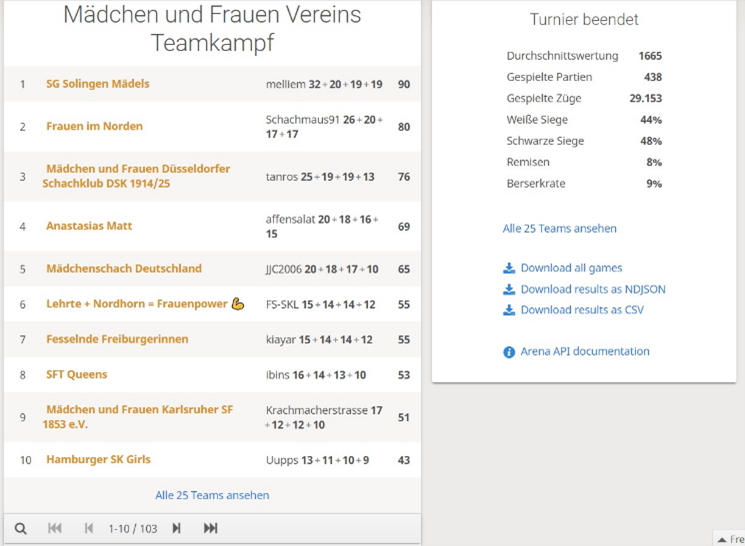Click the 1-10 / 103 page indicator

133,529
